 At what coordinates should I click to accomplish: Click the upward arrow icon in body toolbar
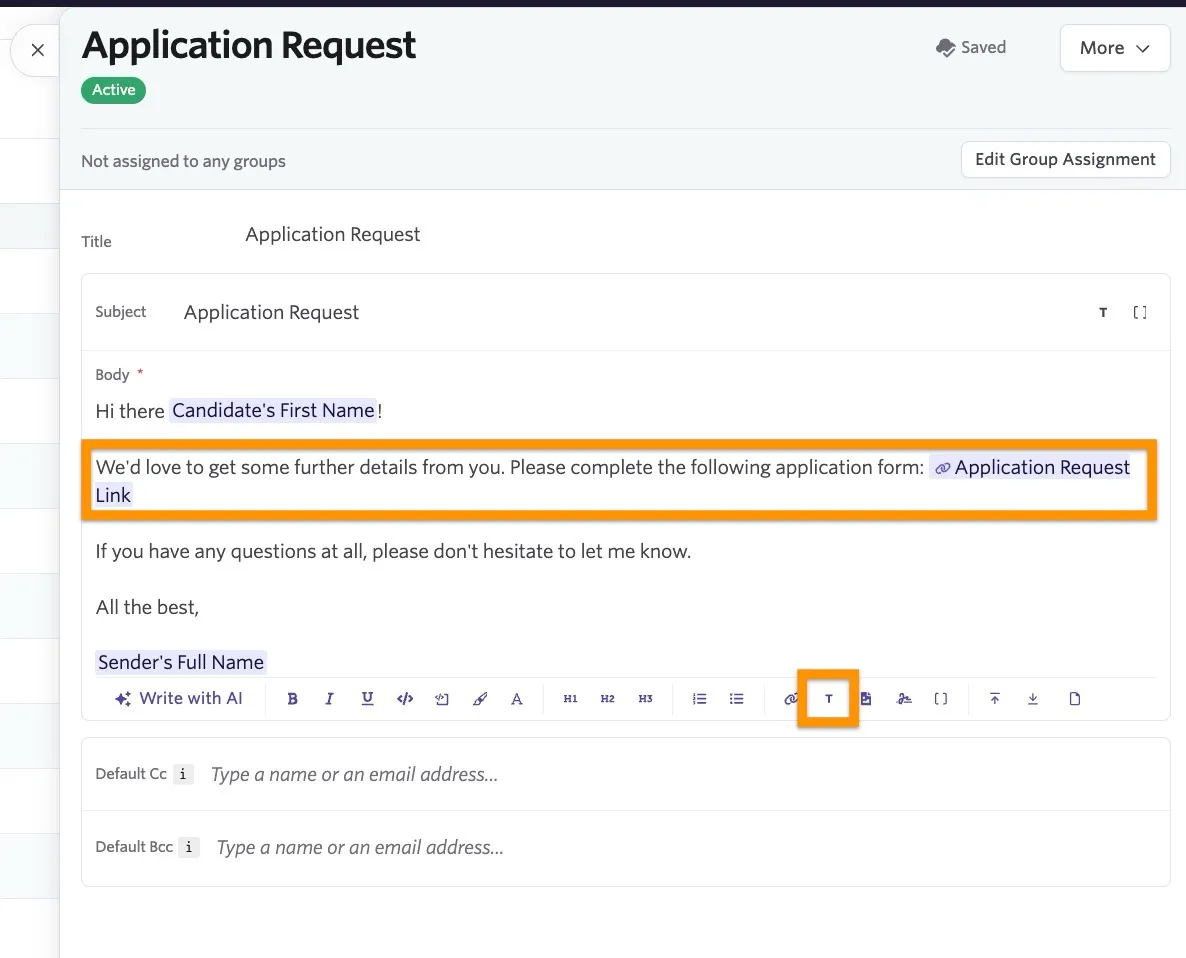995,699
